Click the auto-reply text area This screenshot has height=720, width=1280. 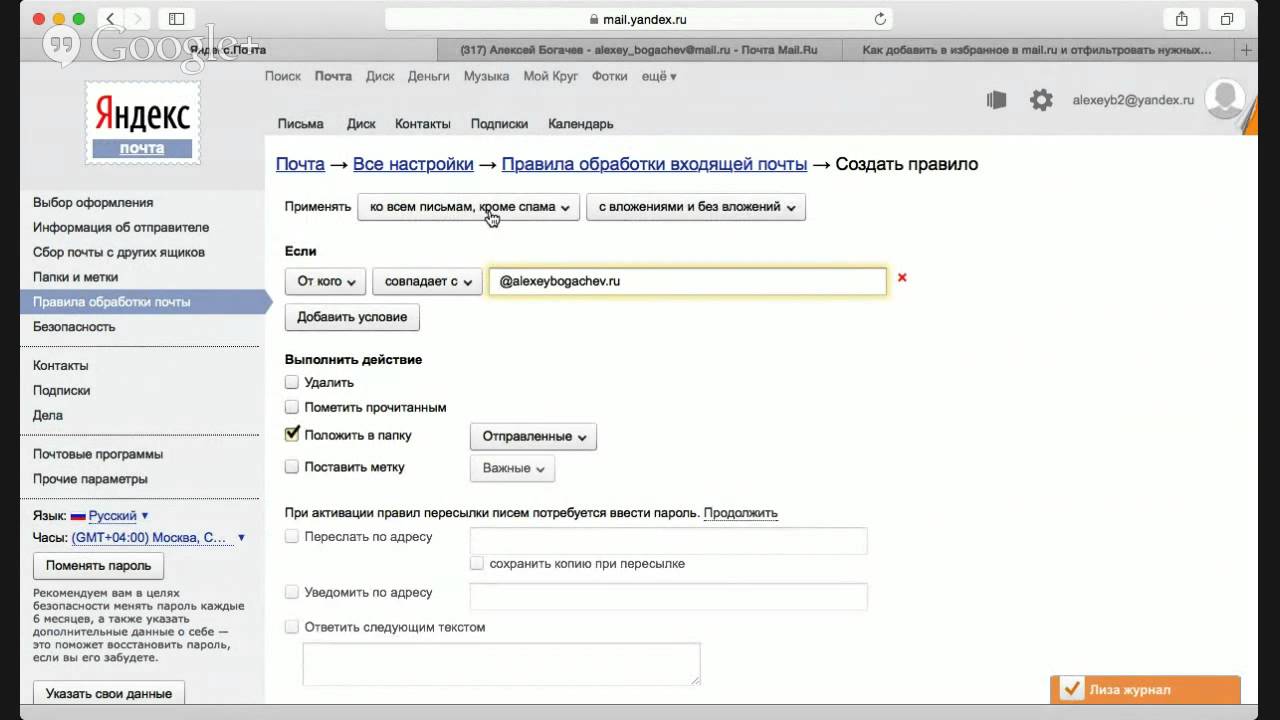[501, 664]
